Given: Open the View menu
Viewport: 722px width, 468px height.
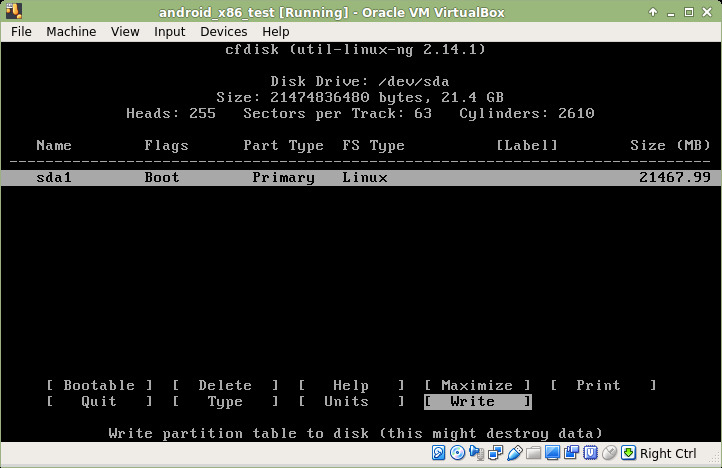Looking at the screenshot, I should 125,31.
